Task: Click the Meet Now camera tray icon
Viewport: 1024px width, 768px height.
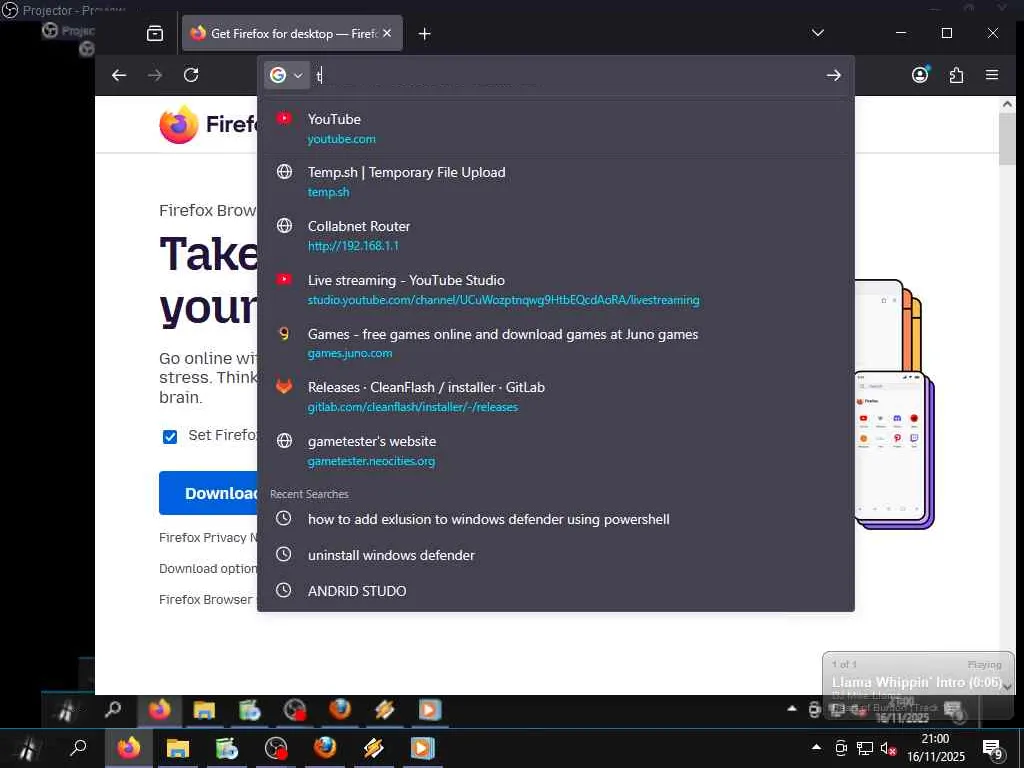Action: (x=841, y=748)
